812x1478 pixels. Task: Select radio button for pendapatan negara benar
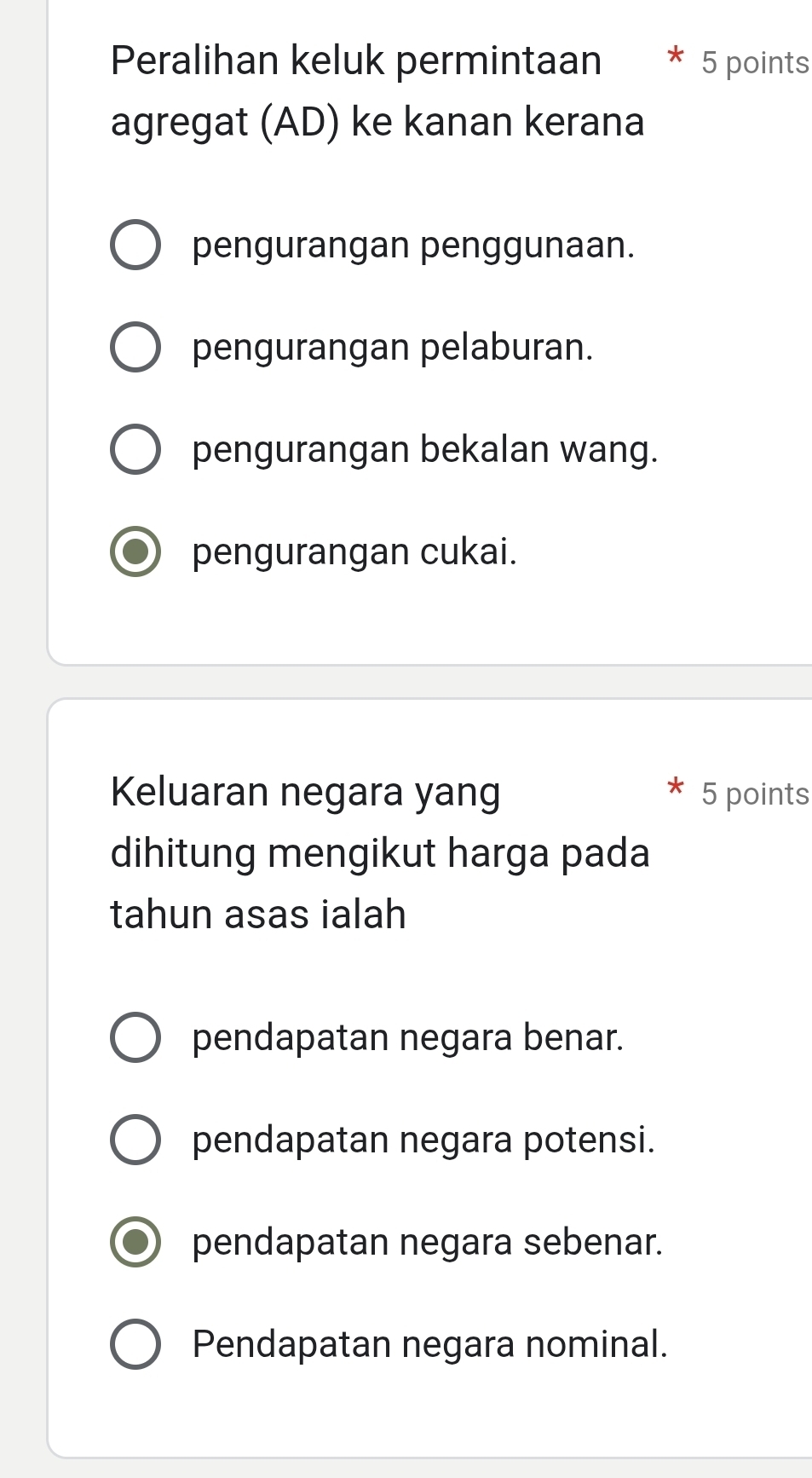click(135, 1037)
